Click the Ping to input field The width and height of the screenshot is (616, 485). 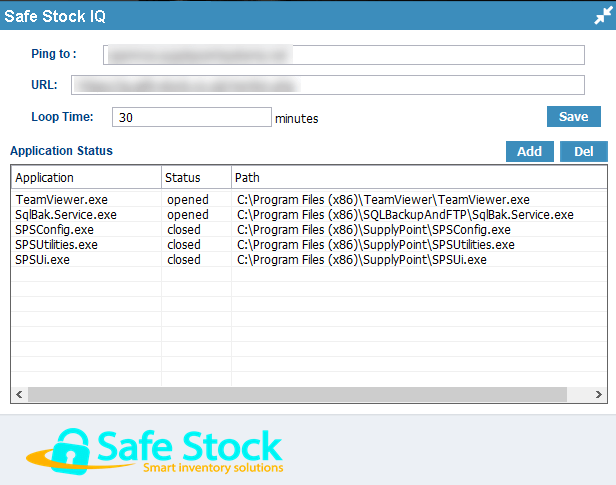point(344,55)
